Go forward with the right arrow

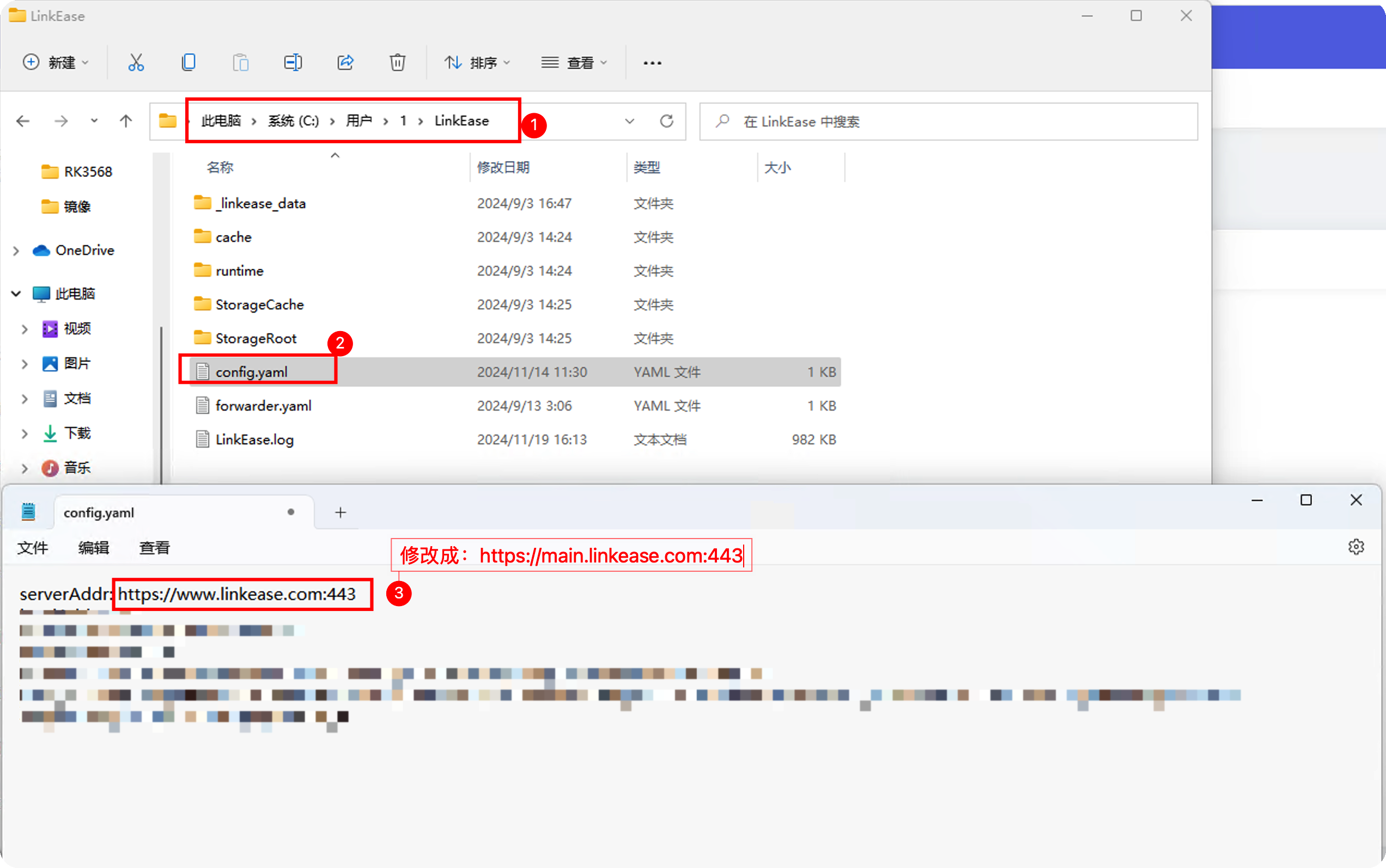coord(61,121)
